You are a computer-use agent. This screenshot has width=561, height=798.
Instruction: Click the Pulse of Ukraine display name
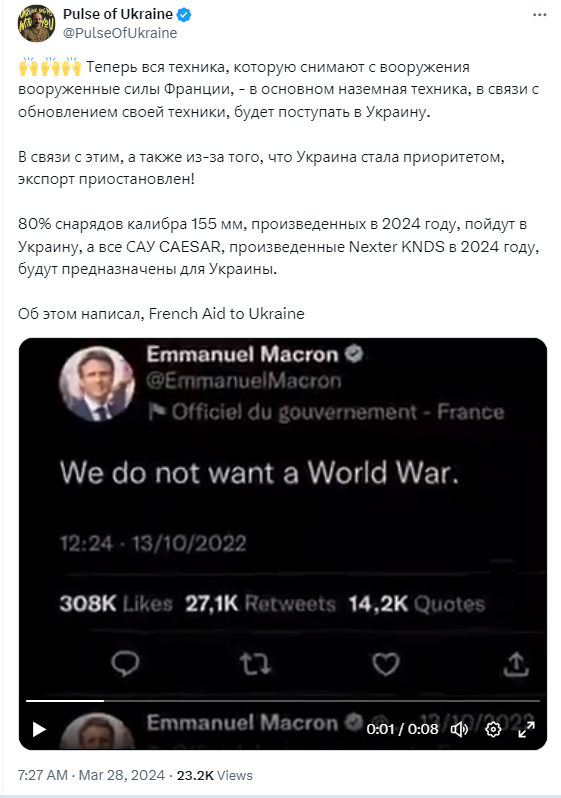coord(118,14)
